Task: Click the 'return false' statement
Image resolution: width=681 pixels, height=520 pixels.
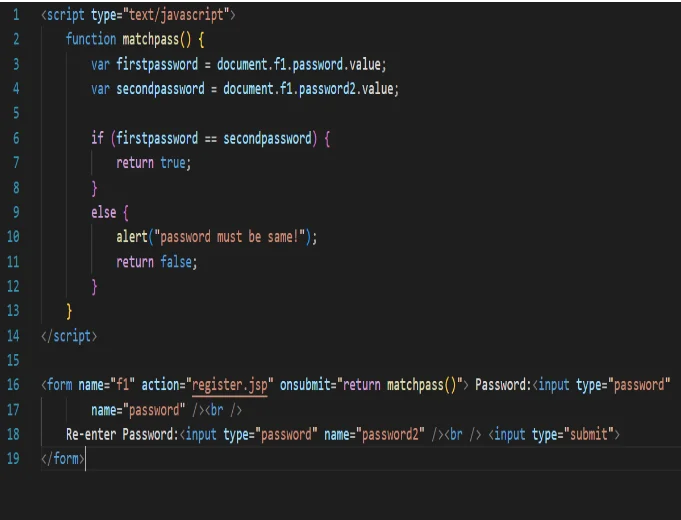Action: (x=156, y=262)
